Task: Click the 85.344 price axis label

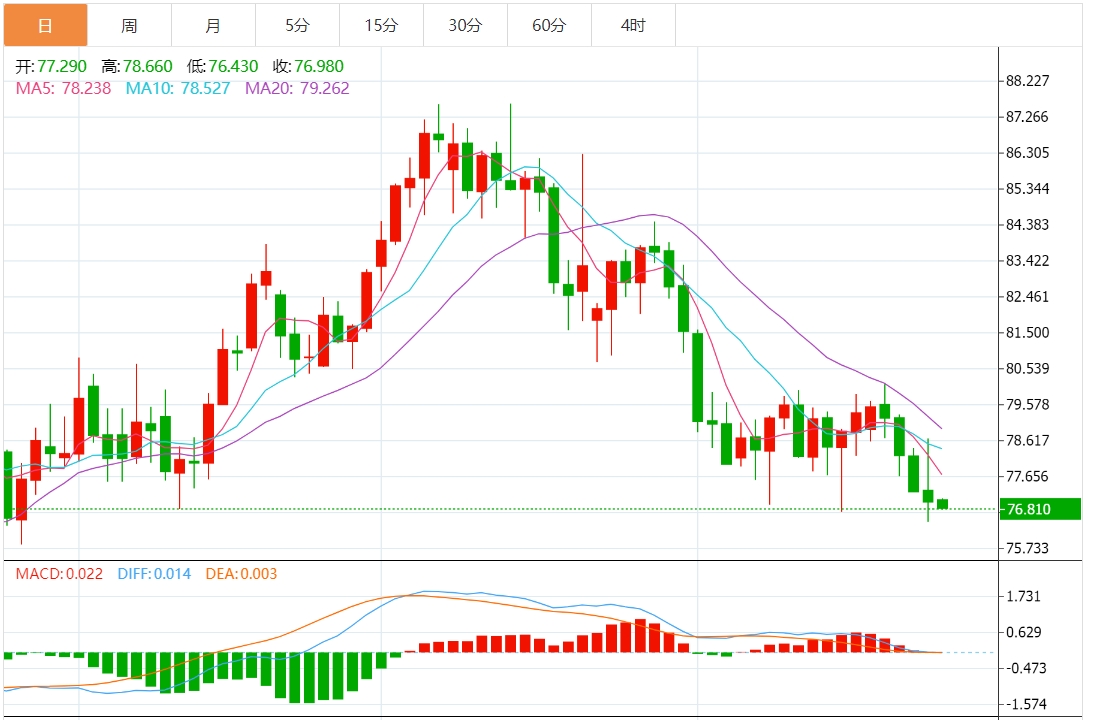Action: 1028,189
